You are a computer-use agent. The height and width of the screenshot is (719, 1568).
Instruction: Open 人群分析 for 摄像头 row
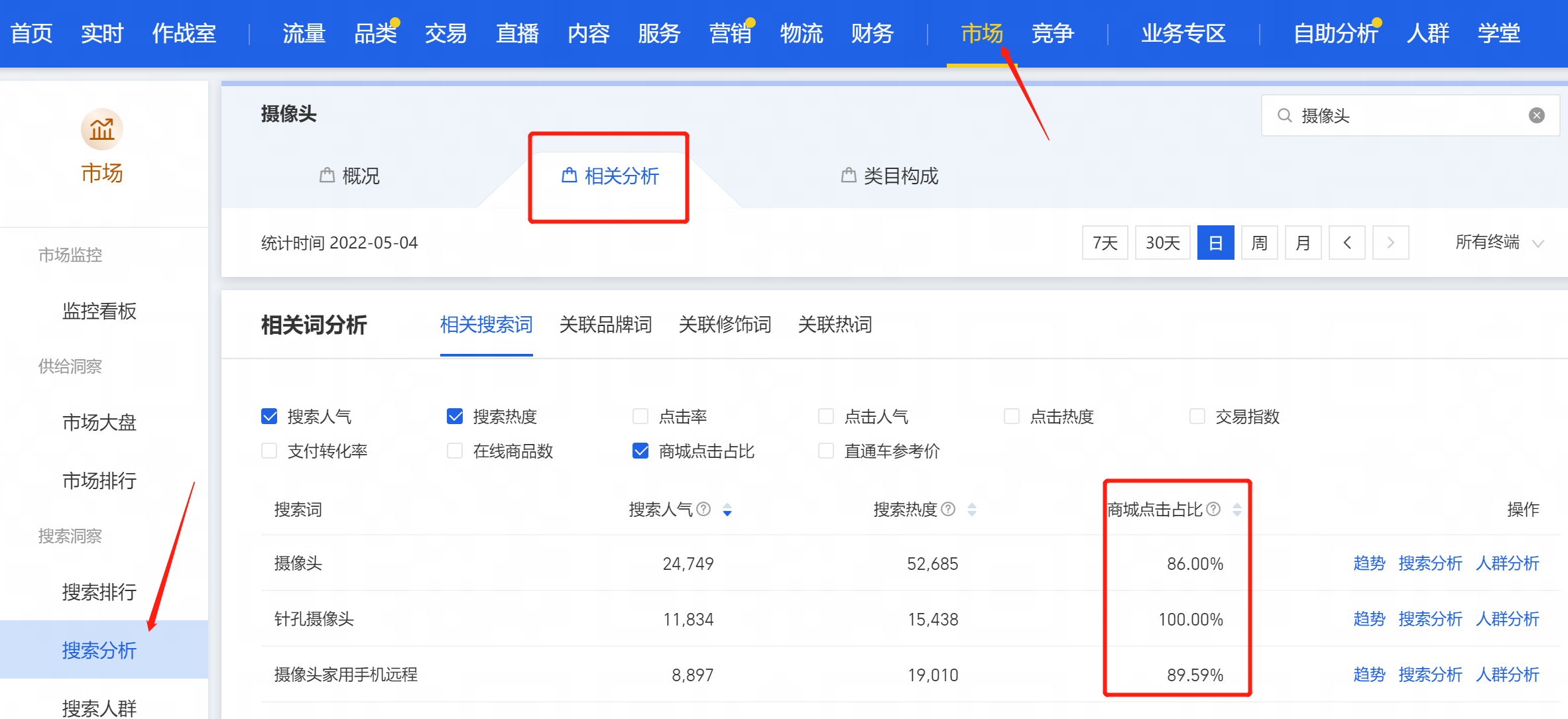point(1508,563)
